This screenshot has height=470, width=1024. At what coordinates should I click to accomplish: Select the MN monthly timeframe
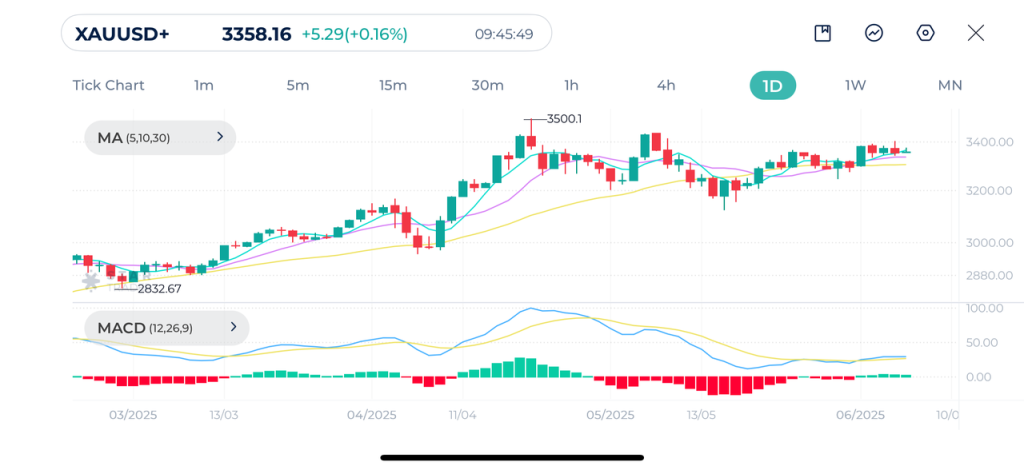950,85
